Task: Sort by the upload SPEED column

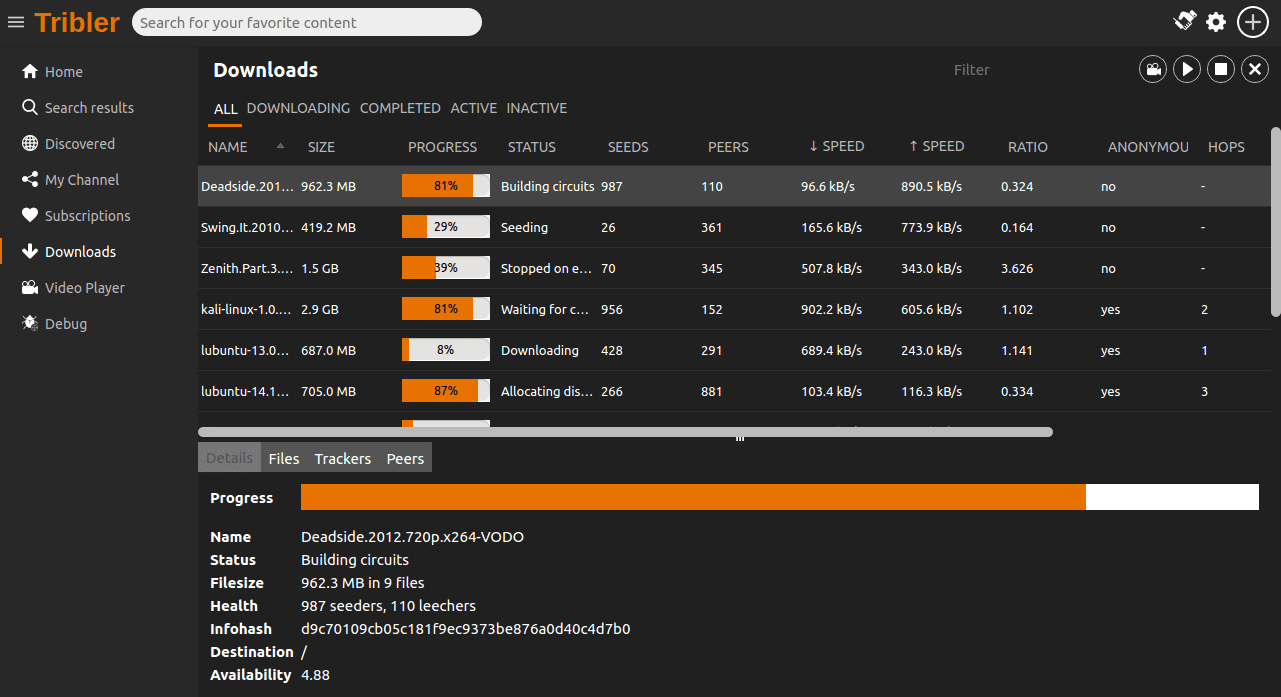Action: click(948, 147)
